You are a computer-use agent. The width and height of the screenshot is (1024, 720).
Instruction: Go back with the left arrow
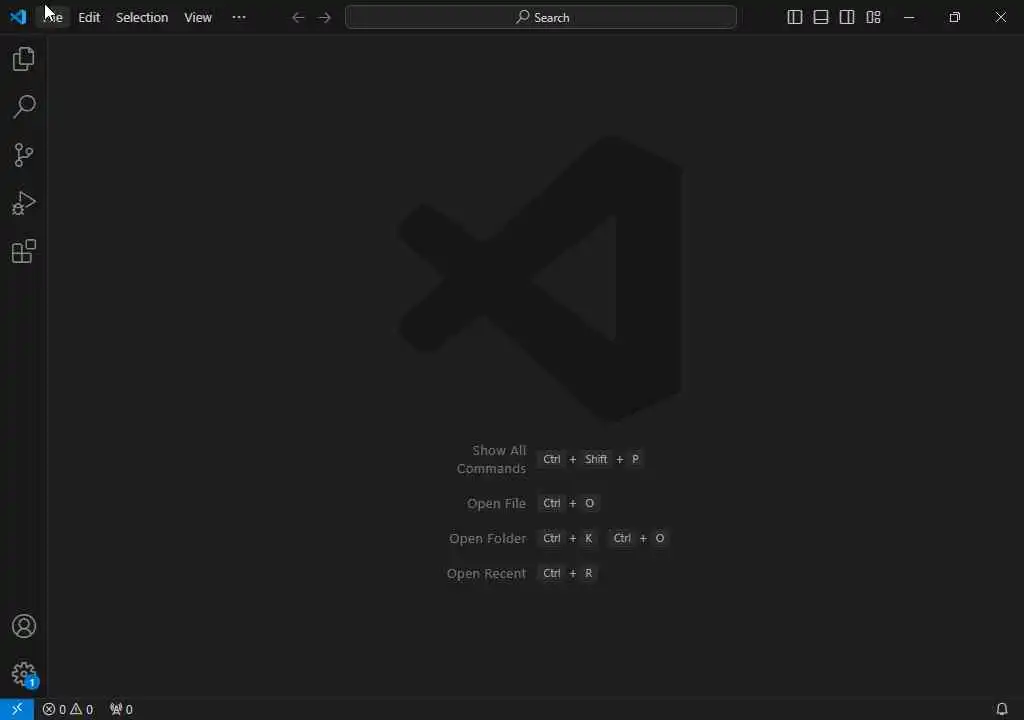point(298,18)
